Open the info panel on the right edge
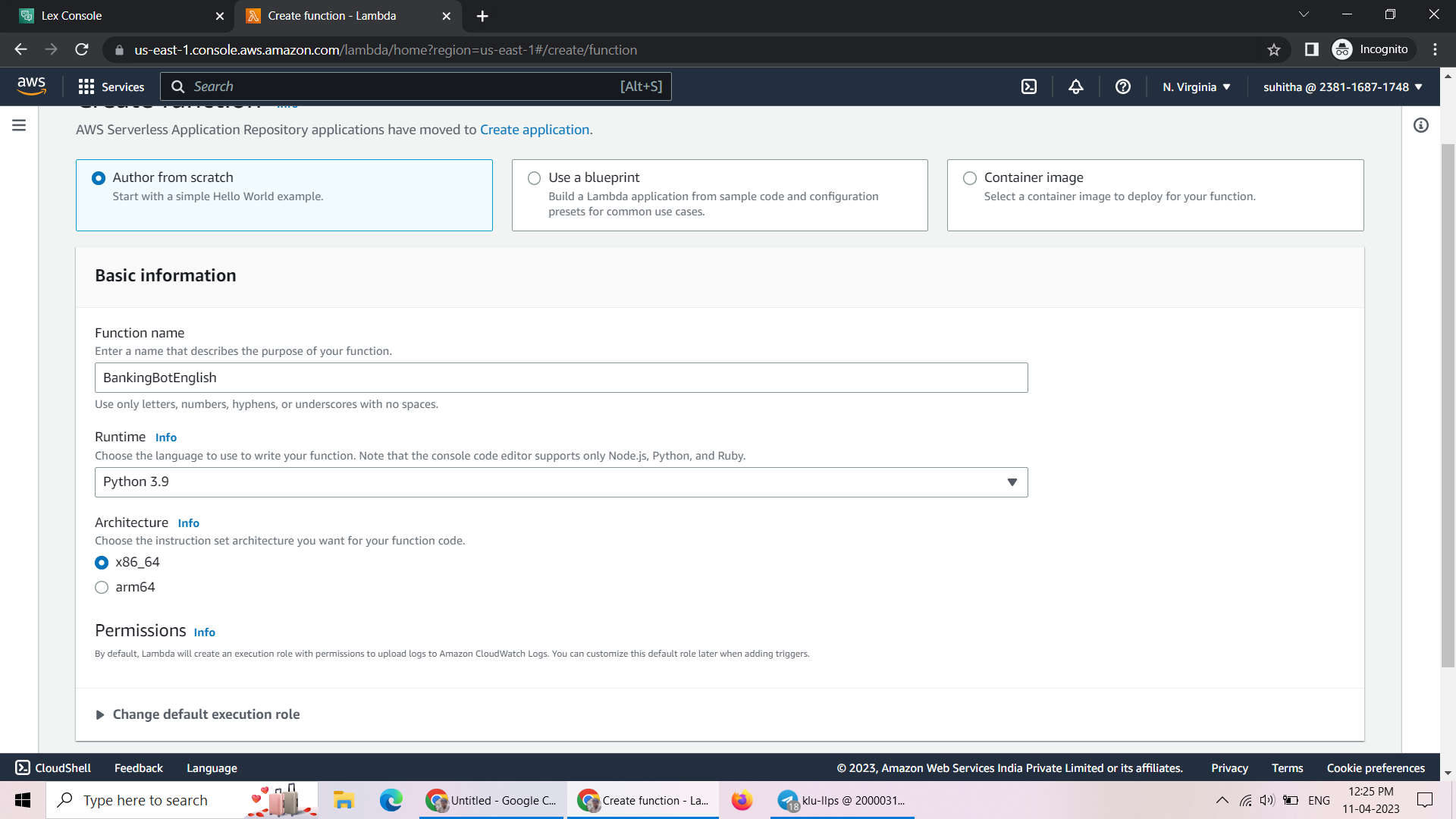The image size is (1456, 819). [1421, 125]
